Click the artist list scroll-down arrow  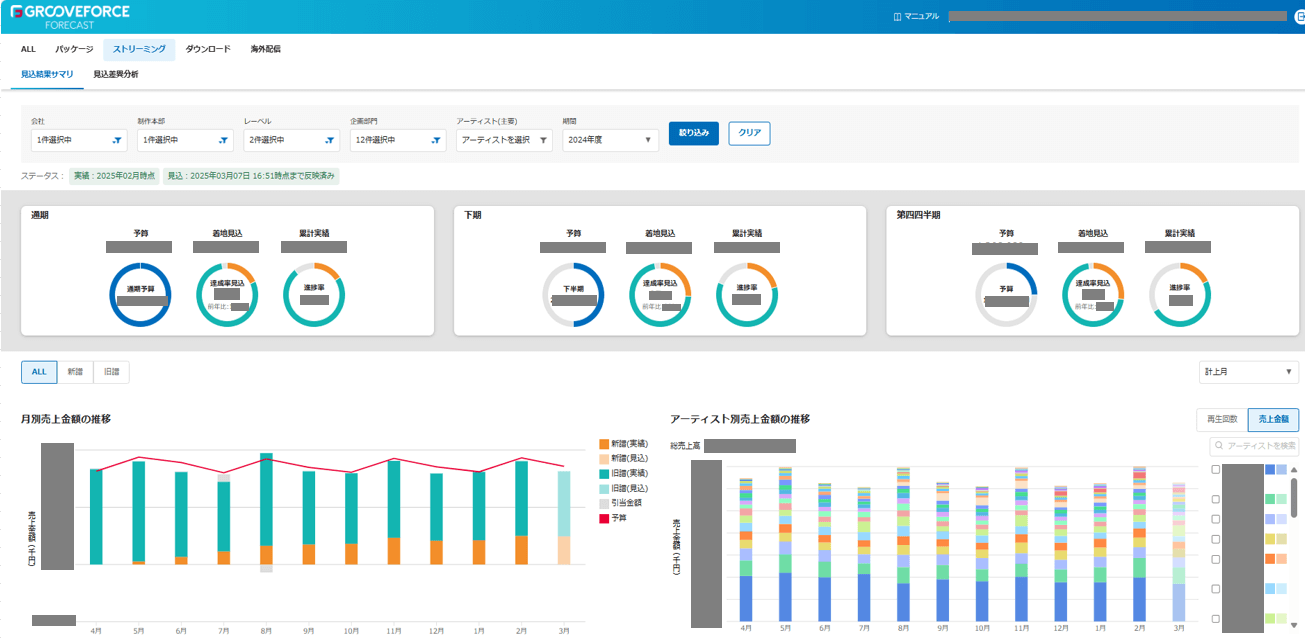(1295, 625)
